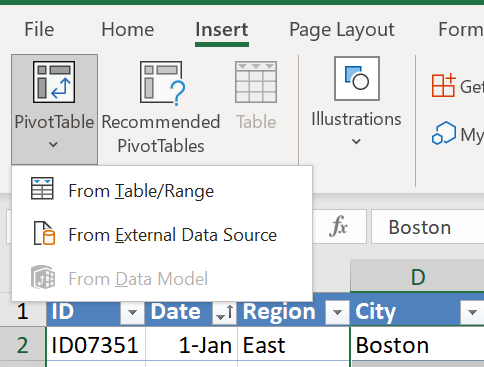484x367 pixels.
Task: Click the Boston cell in row 2
Action: 418,345
